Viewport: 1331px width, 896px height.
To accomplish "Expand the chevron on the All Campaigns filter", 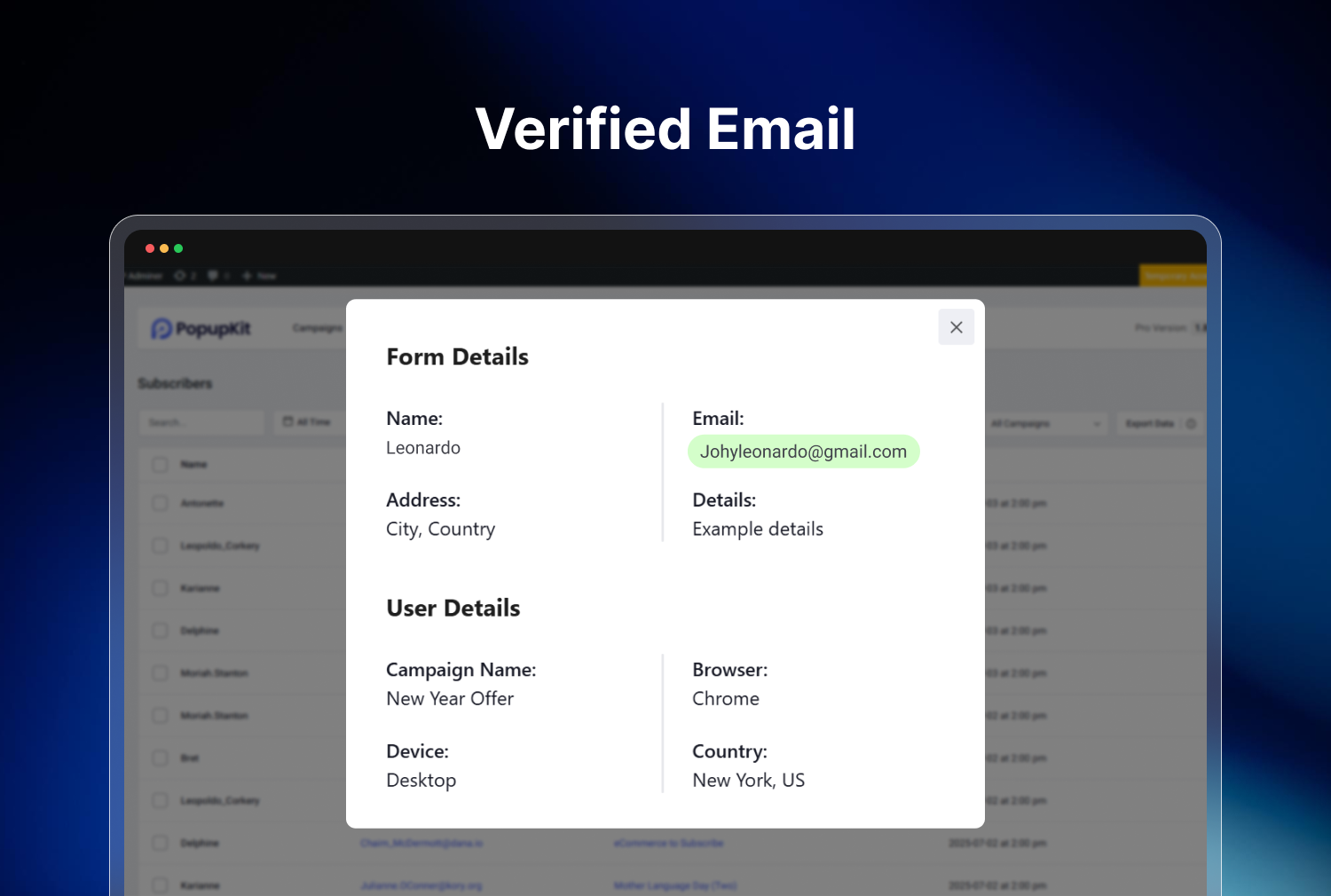I will point(1097,423).
